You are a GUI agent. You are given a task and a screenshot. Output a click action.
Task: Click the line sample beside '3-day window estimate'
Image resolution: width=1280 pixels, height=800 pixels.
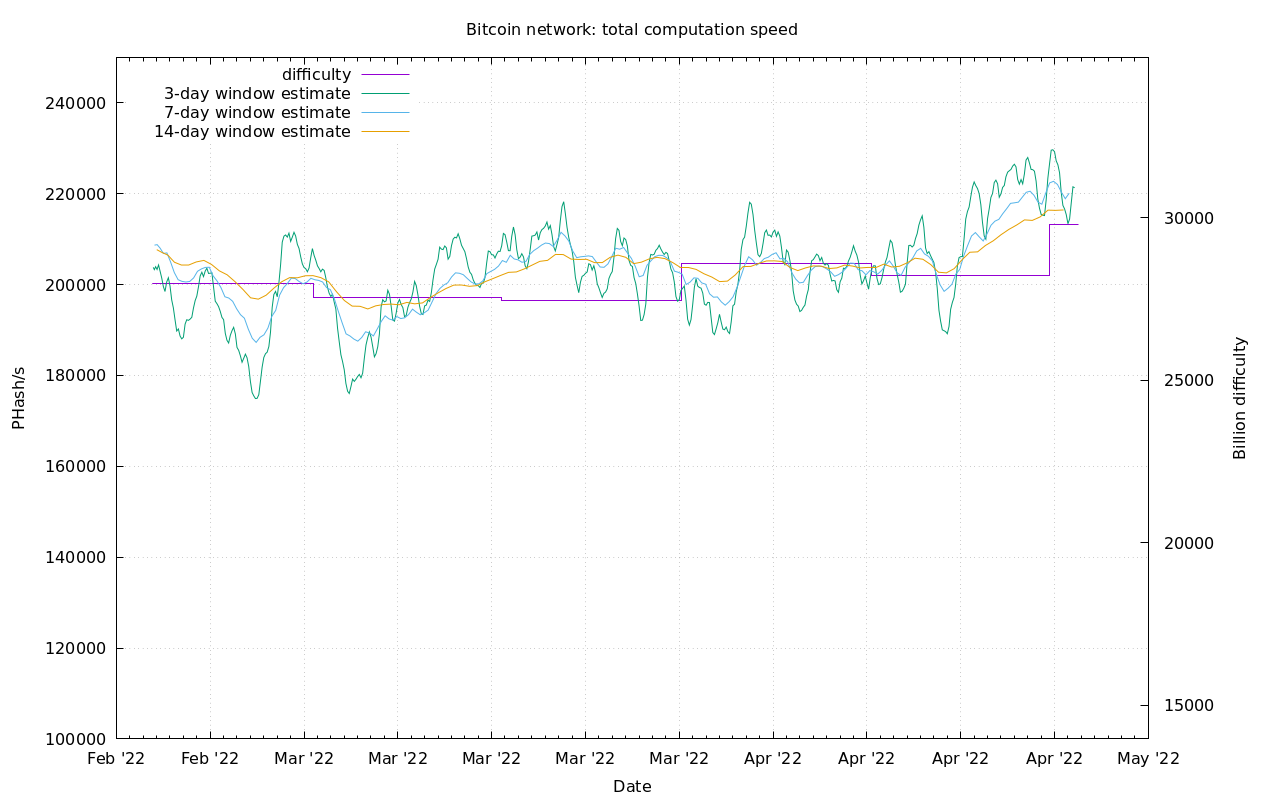pyautogui.click(x=385, y=94)
